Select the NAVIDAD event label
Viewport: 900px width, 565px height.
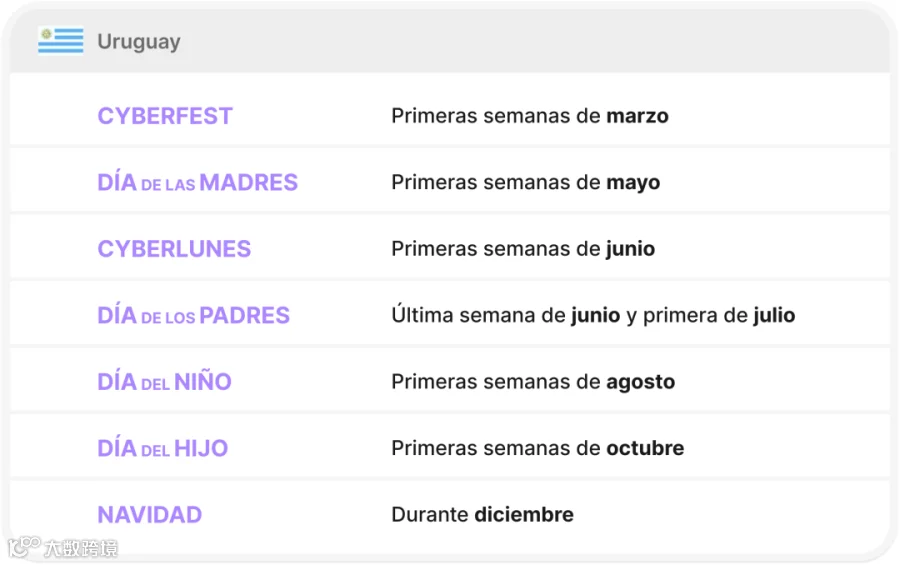click(149, 515)
